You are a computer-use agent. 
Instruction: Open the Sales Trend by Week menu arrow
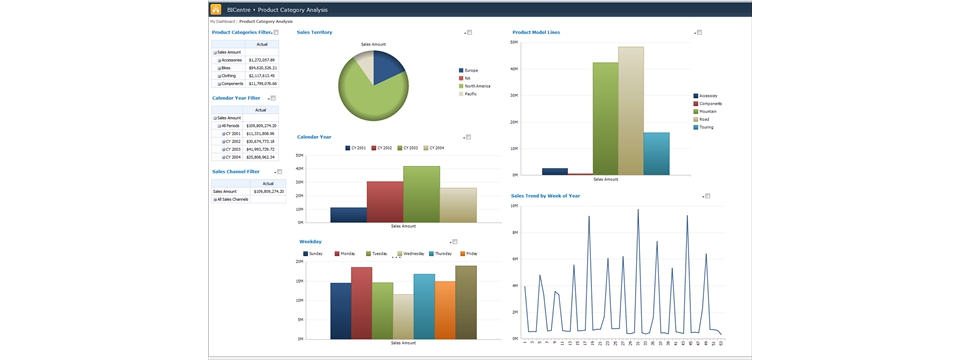pyautogui.click(x=703, y=197)
